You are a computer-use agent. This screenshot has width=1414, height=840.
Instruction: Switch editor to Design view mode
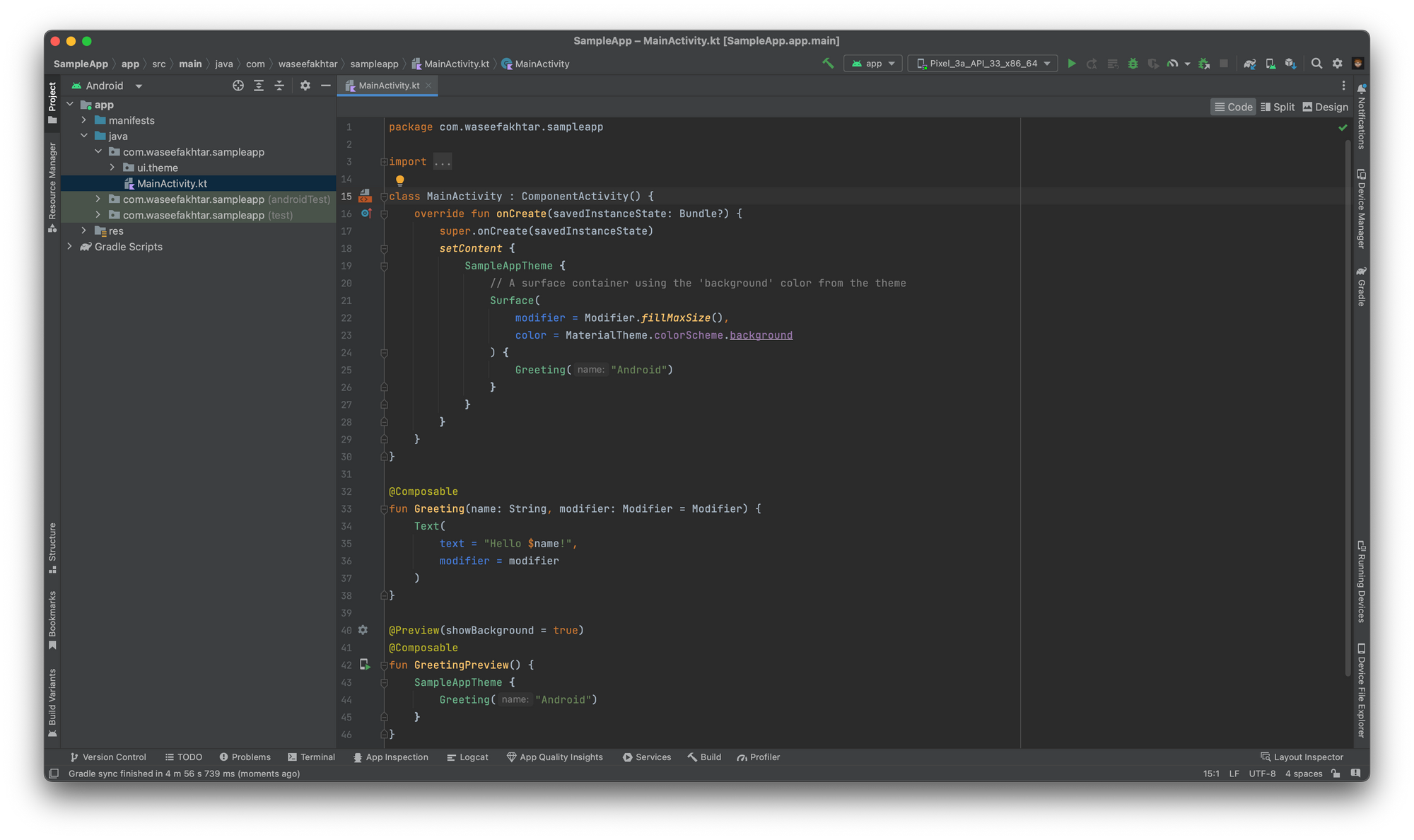[x=1326, y=107]
